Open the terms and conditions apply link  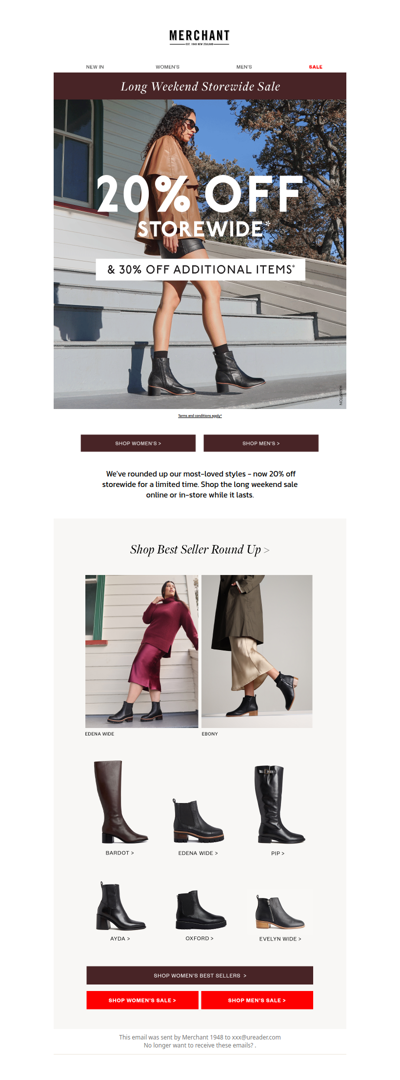click(200, 416)
